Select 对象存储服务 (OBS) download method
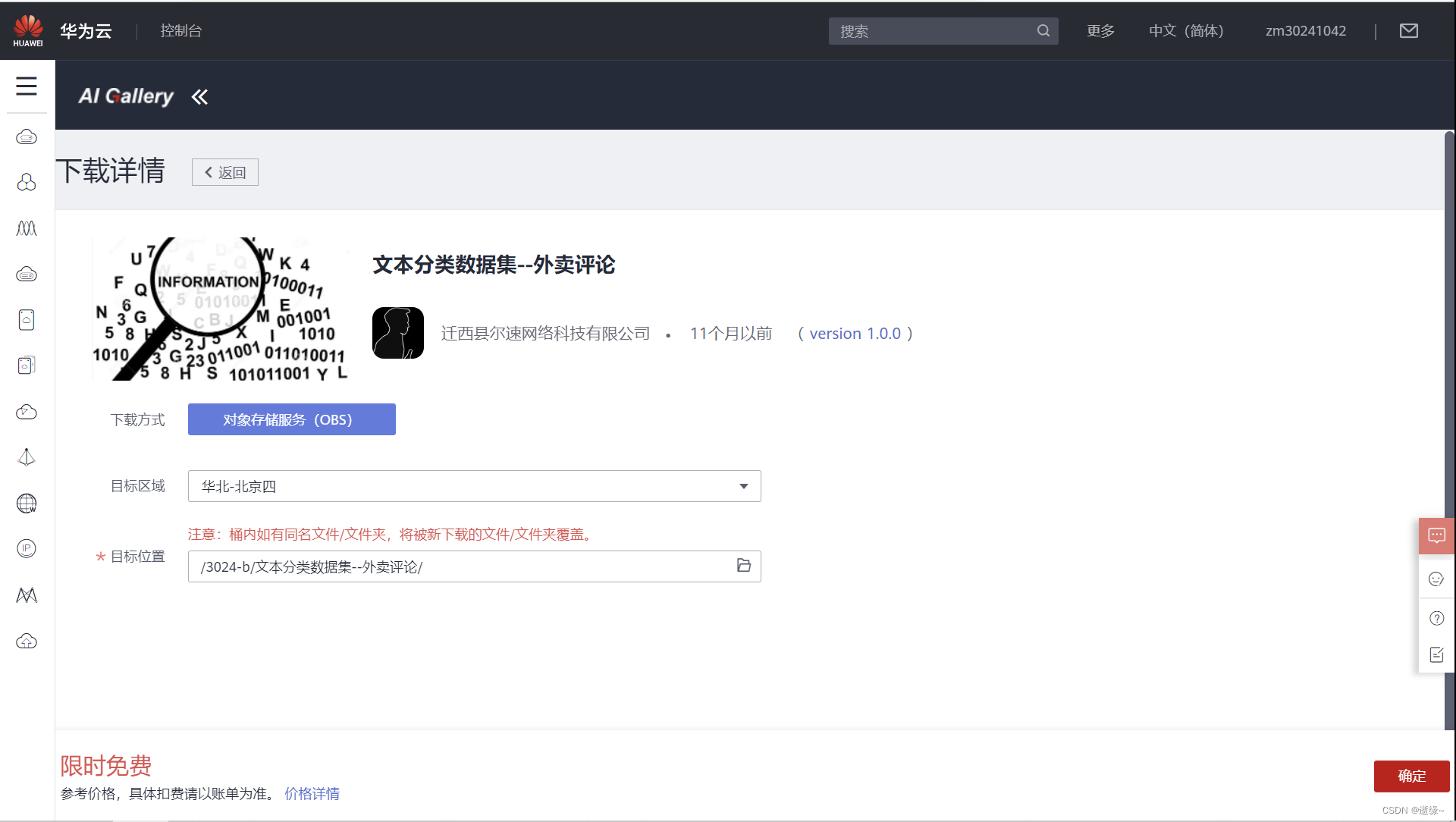The height and width of the screenshot is (822, 1456). (291, 419)
